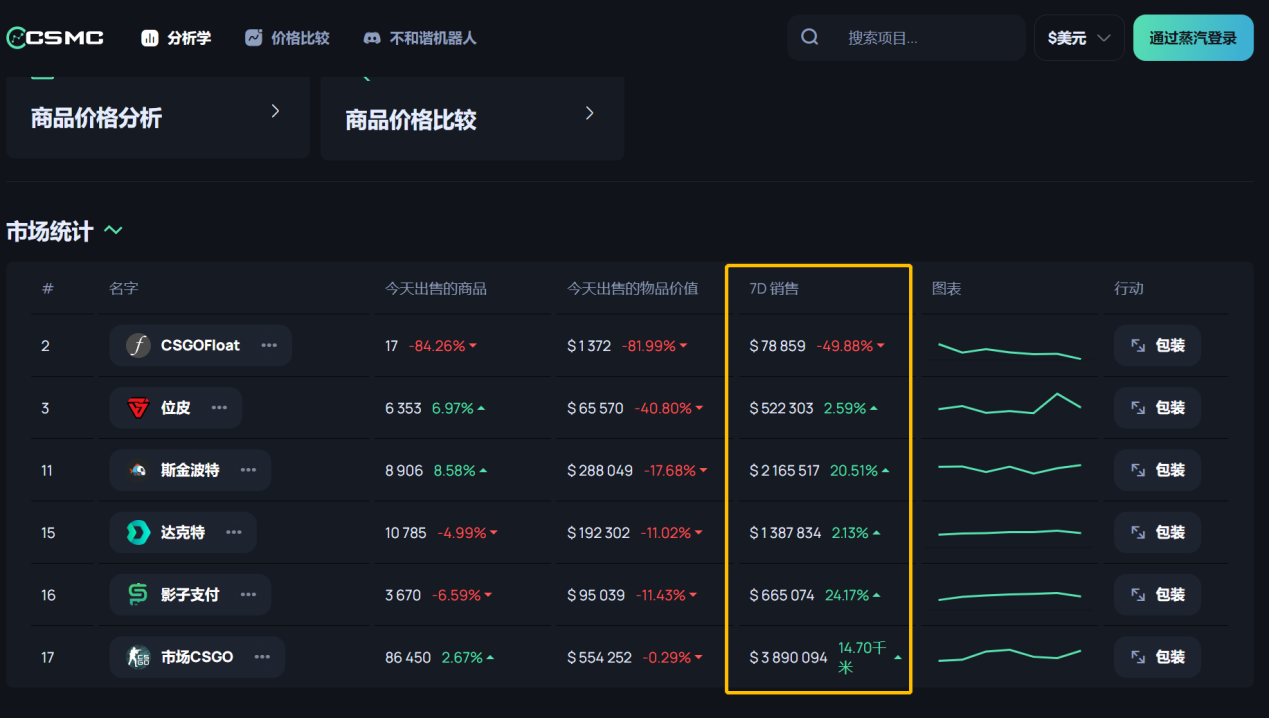Click the 包装 button in the 市场CSGO row
Screen dimensions: 1269x718
(x=1158, y=657)
